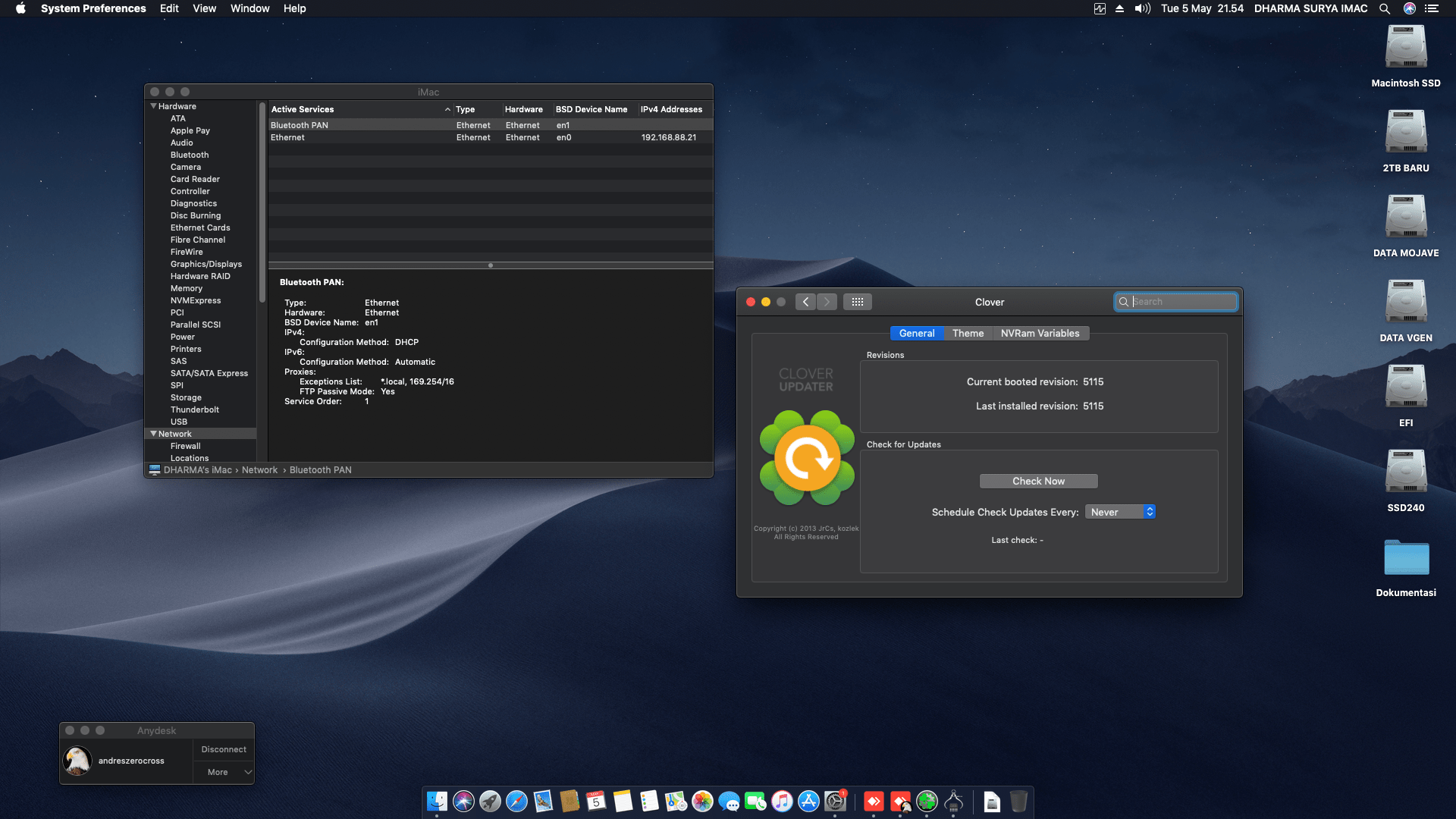This screenshot has height=819, width=1456.
Task: Open Messages bubble icon in Dock
Action: pyautogui.click(x=729, y=801)
